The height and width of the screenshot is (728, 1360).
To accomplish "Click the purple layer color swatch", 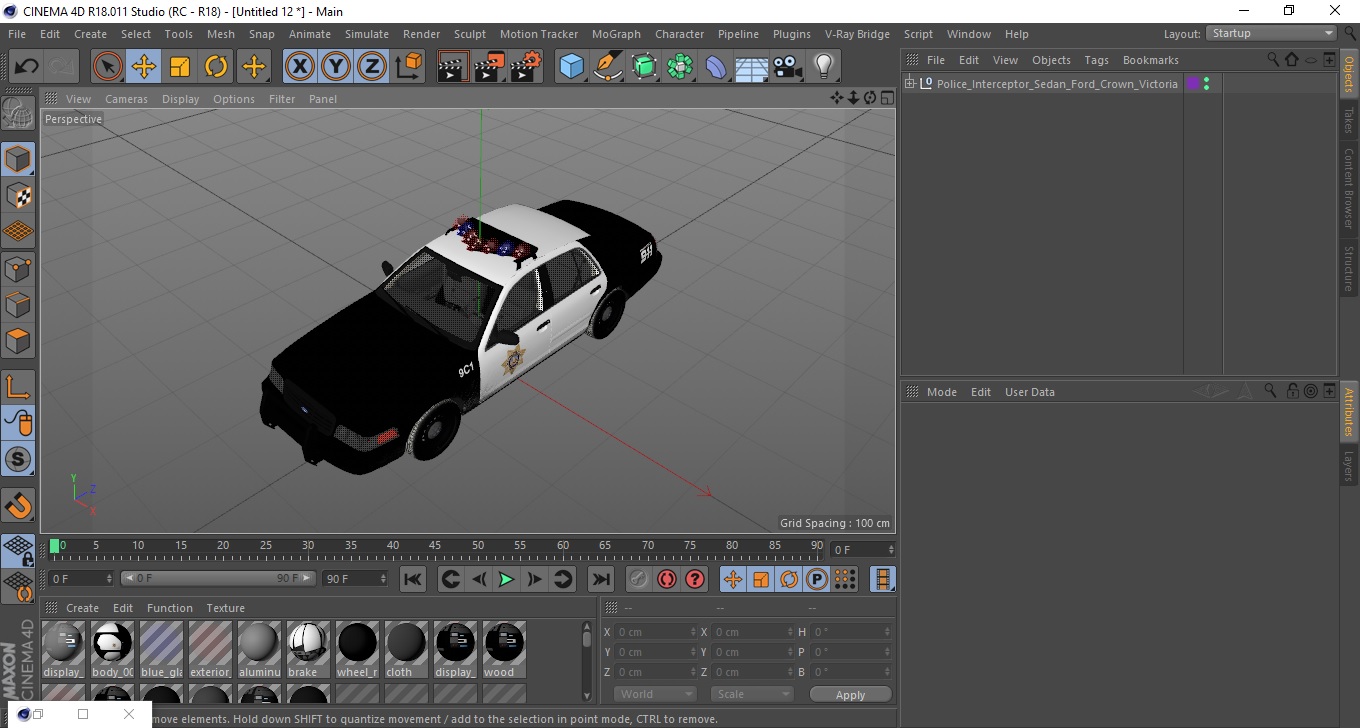I will [x=1193, y=84].
